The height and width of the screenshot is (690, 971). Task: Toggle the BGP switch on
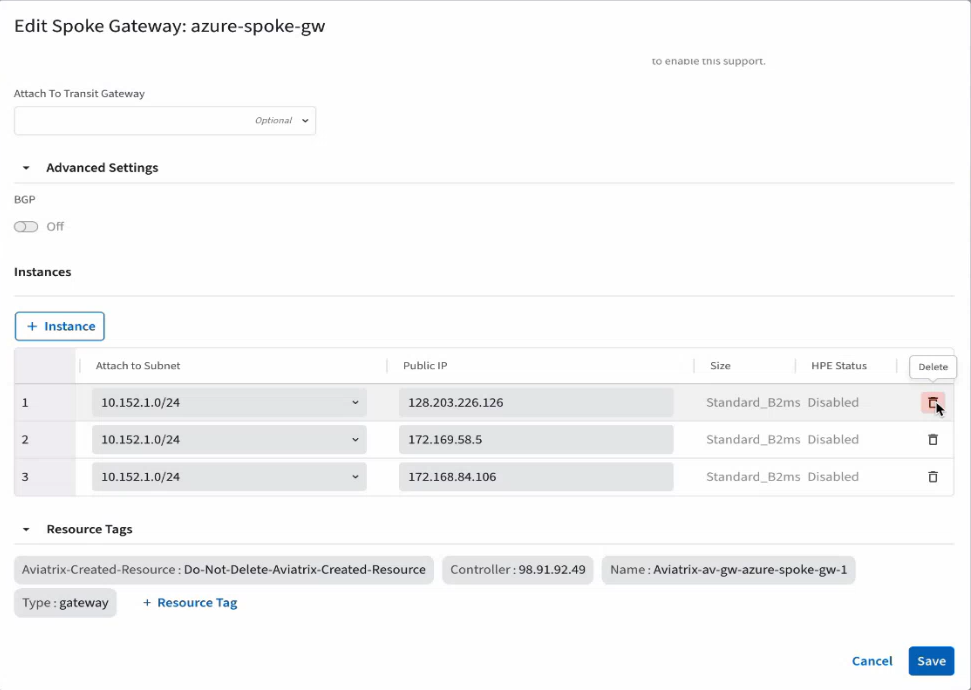point(26,227)
